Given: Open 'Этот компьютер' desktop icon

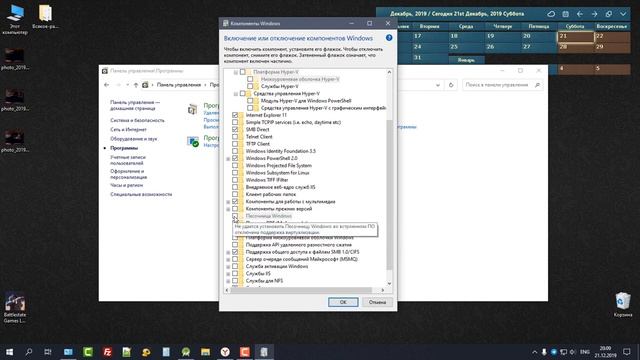Looking at the screenshot, I should [15, 19].
